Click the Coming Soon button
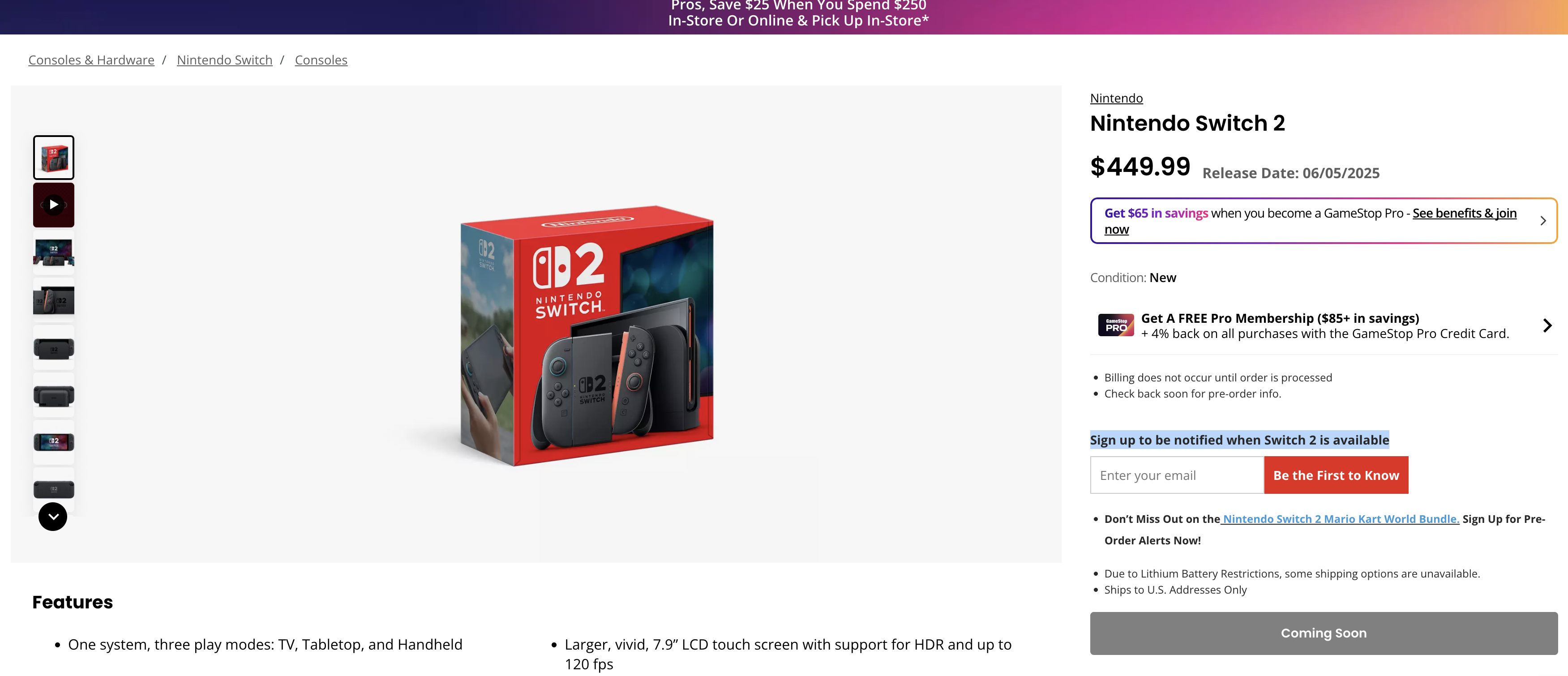1568x676 pixels. (1323, 633)
